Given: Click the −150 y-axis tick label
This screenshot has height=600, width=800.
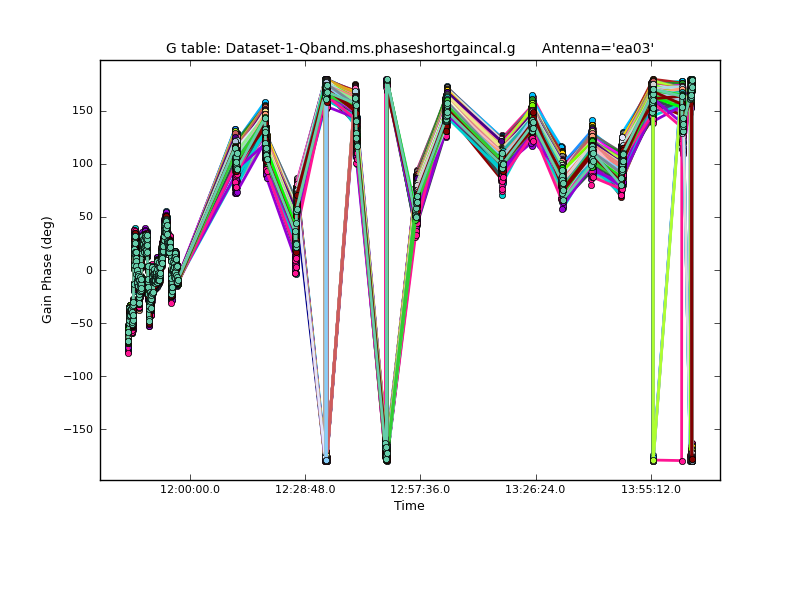Looking at the screenshot, I should (x=78, y=430).
